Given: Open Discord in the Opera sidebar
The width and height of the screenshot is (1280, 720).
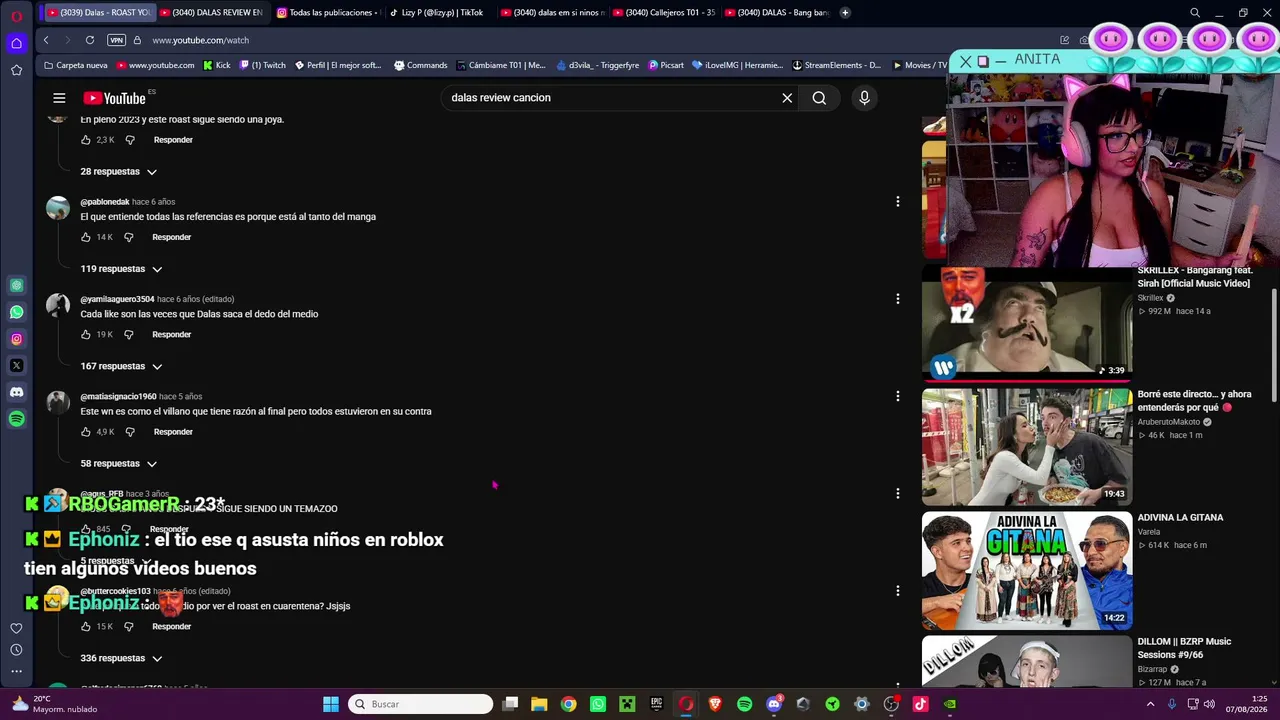Looking at the screenshot, I should pos(16,393).
